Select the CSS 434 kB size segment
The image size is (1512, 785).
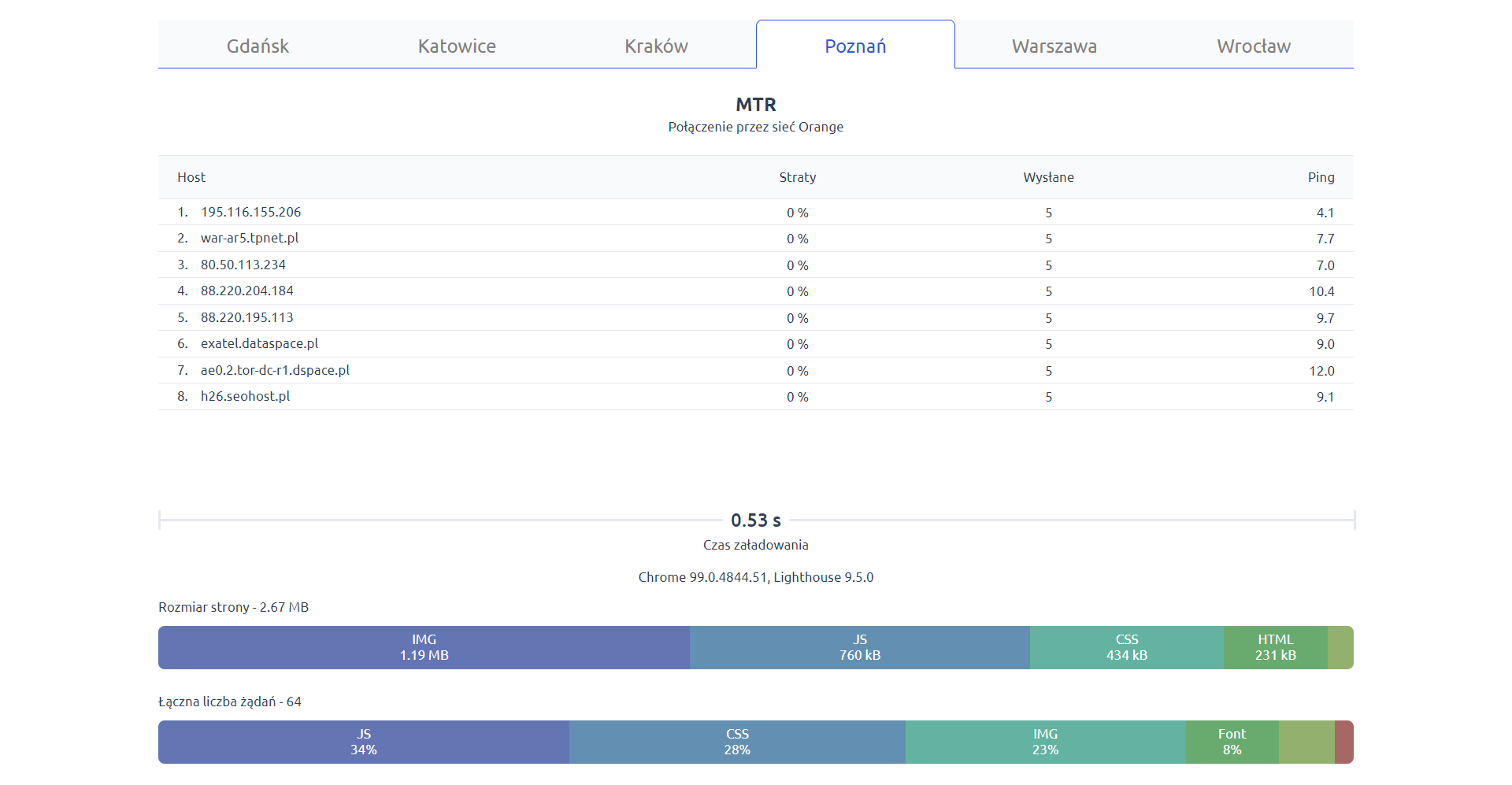pos(1126,647)
